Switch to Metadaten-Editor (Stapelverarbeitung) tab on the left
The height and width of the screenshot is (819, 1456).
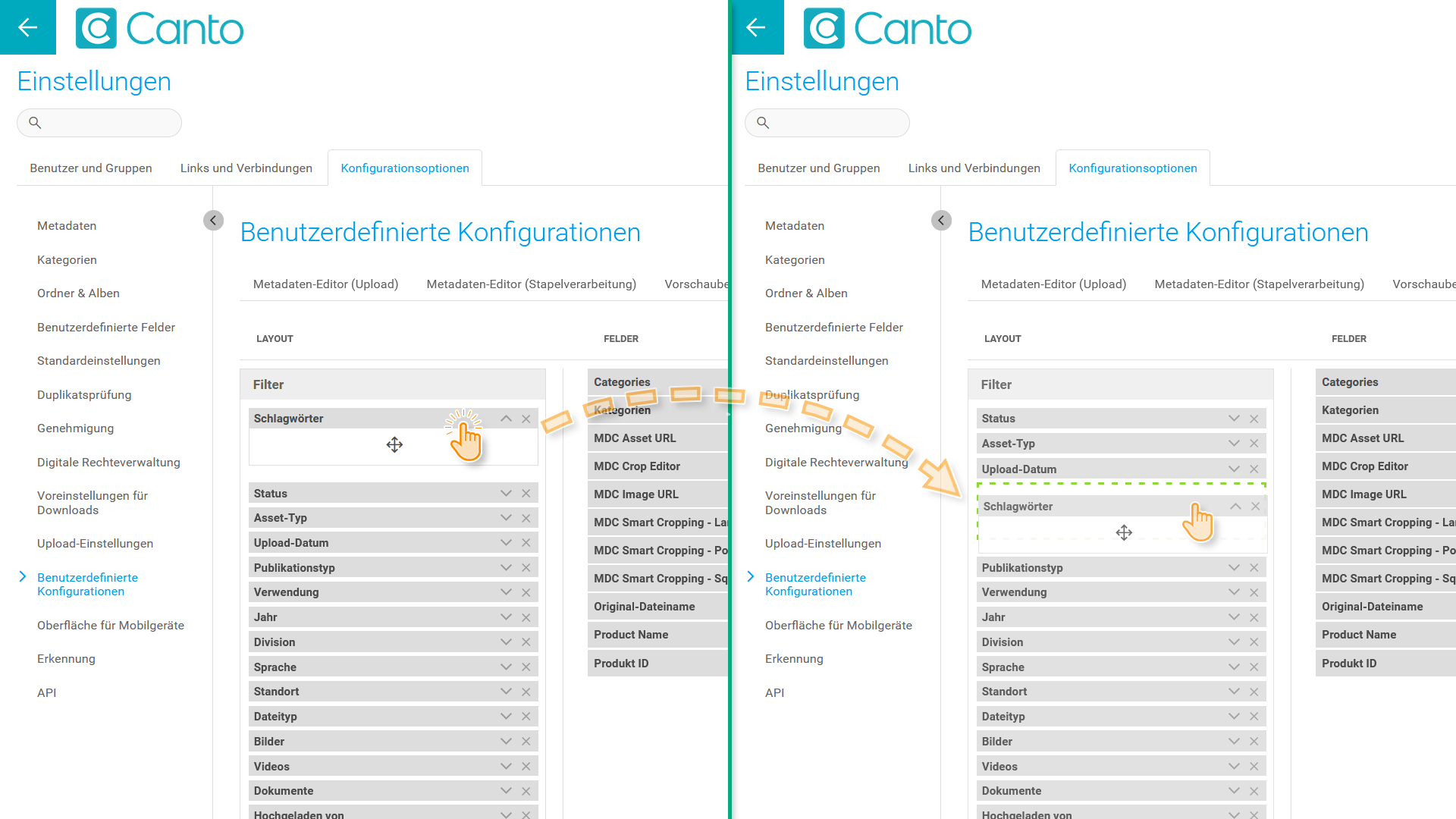[x=532, y=284]
